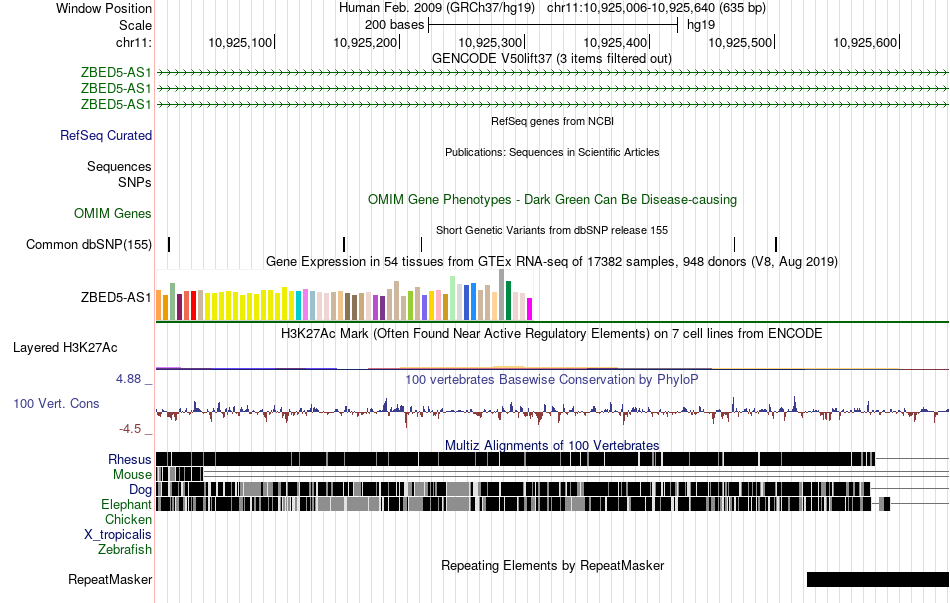Open 100 vertebrates Basewise Conservation by PhyloP title
950x603 pixels.
(x=551, y=380)
